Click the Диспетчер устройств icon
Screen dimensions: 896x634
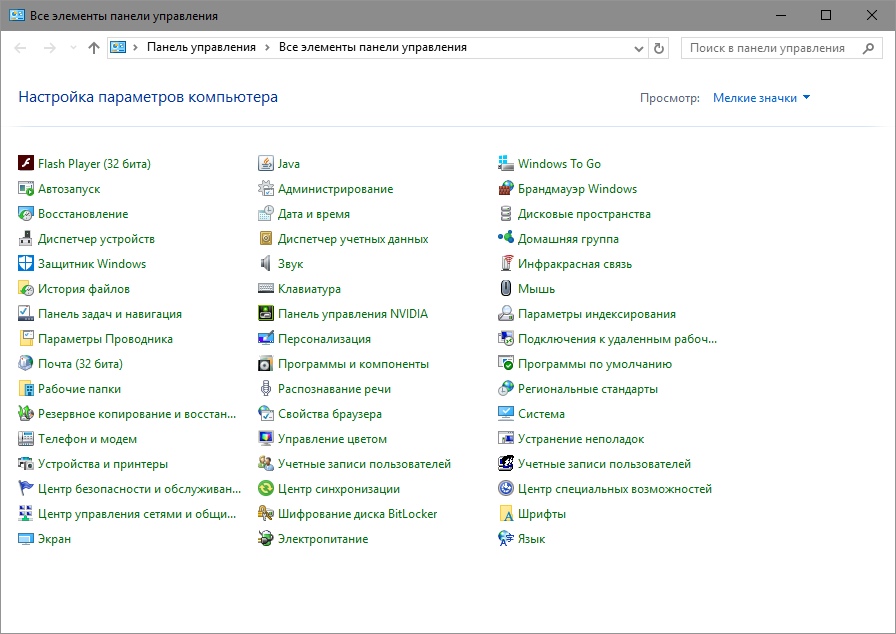pos(26,239)
